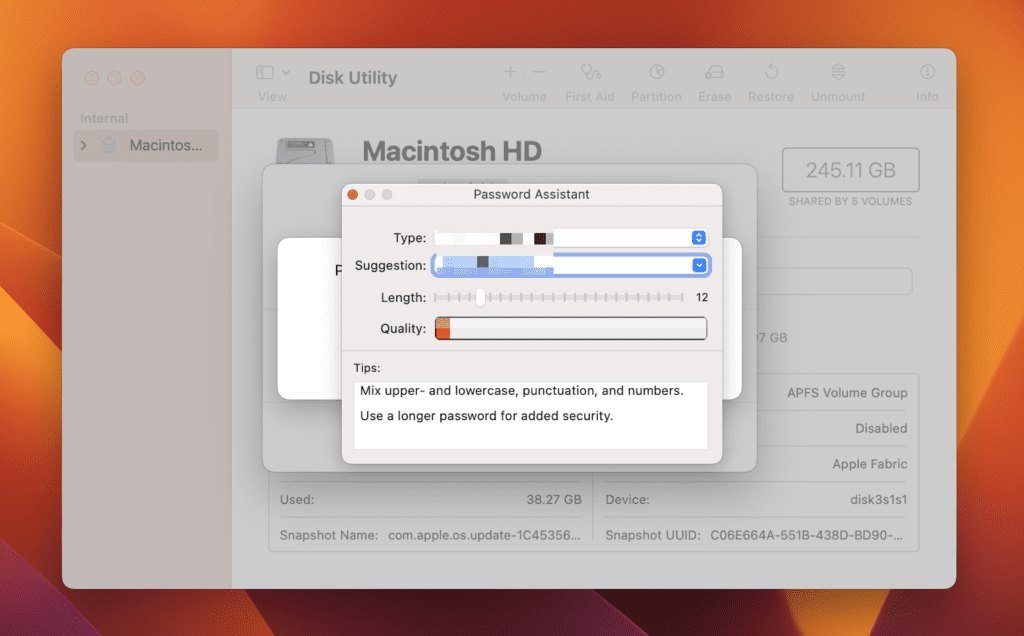This screenshot has height=636, width=1024.
Task: Click the Internal sidebar section header
Action: click(x=104, y=118)
